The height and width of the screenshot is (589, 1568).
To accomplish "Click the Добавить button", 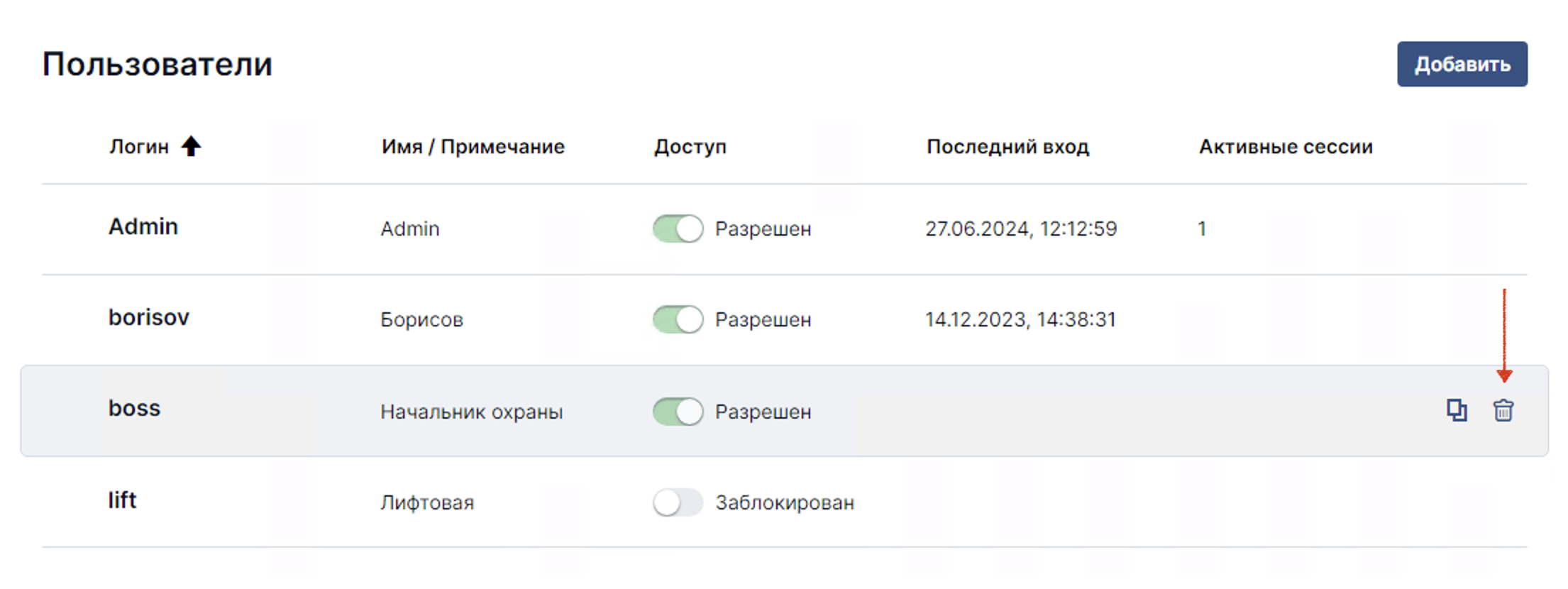I will [1462, 64].
